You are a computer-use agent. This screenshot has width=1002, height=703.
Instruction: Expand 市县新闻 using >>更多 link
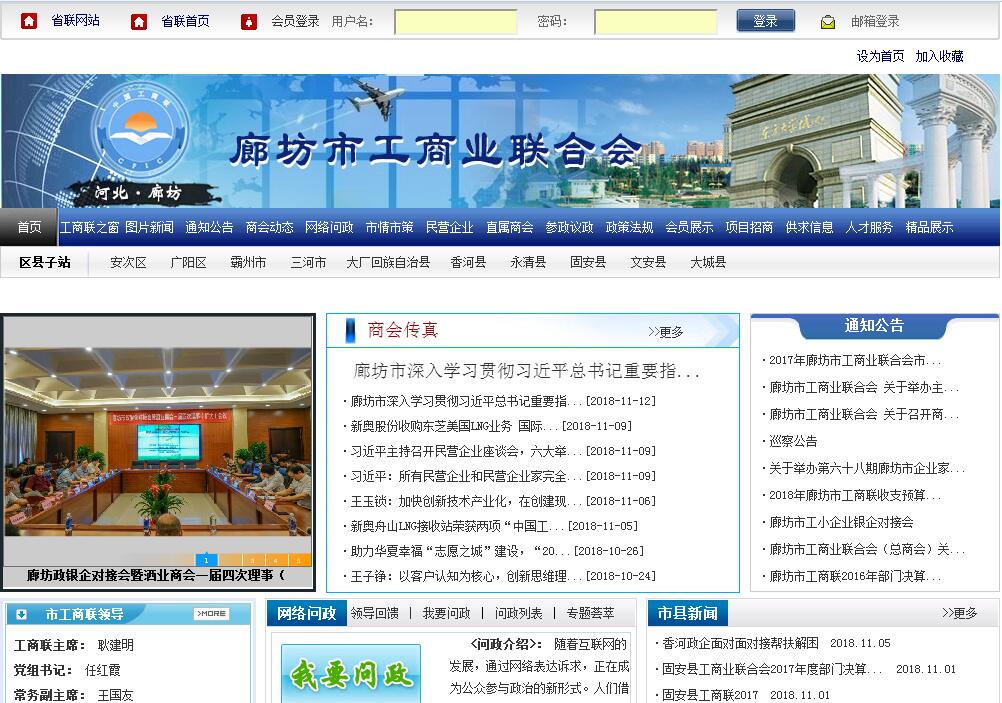coord(959,613)
